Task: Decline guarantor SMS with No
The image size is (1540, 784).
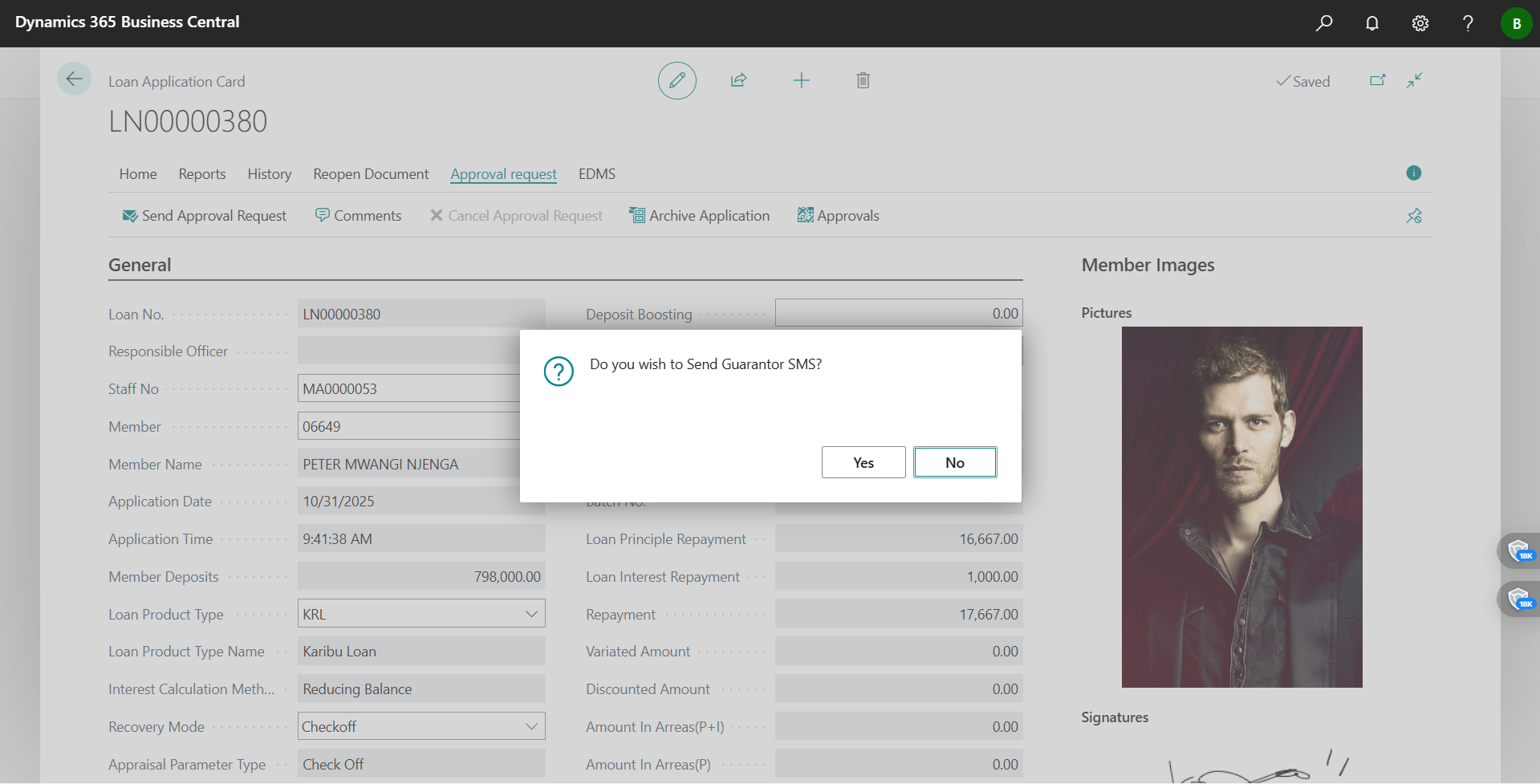Action: pos(954,461)
